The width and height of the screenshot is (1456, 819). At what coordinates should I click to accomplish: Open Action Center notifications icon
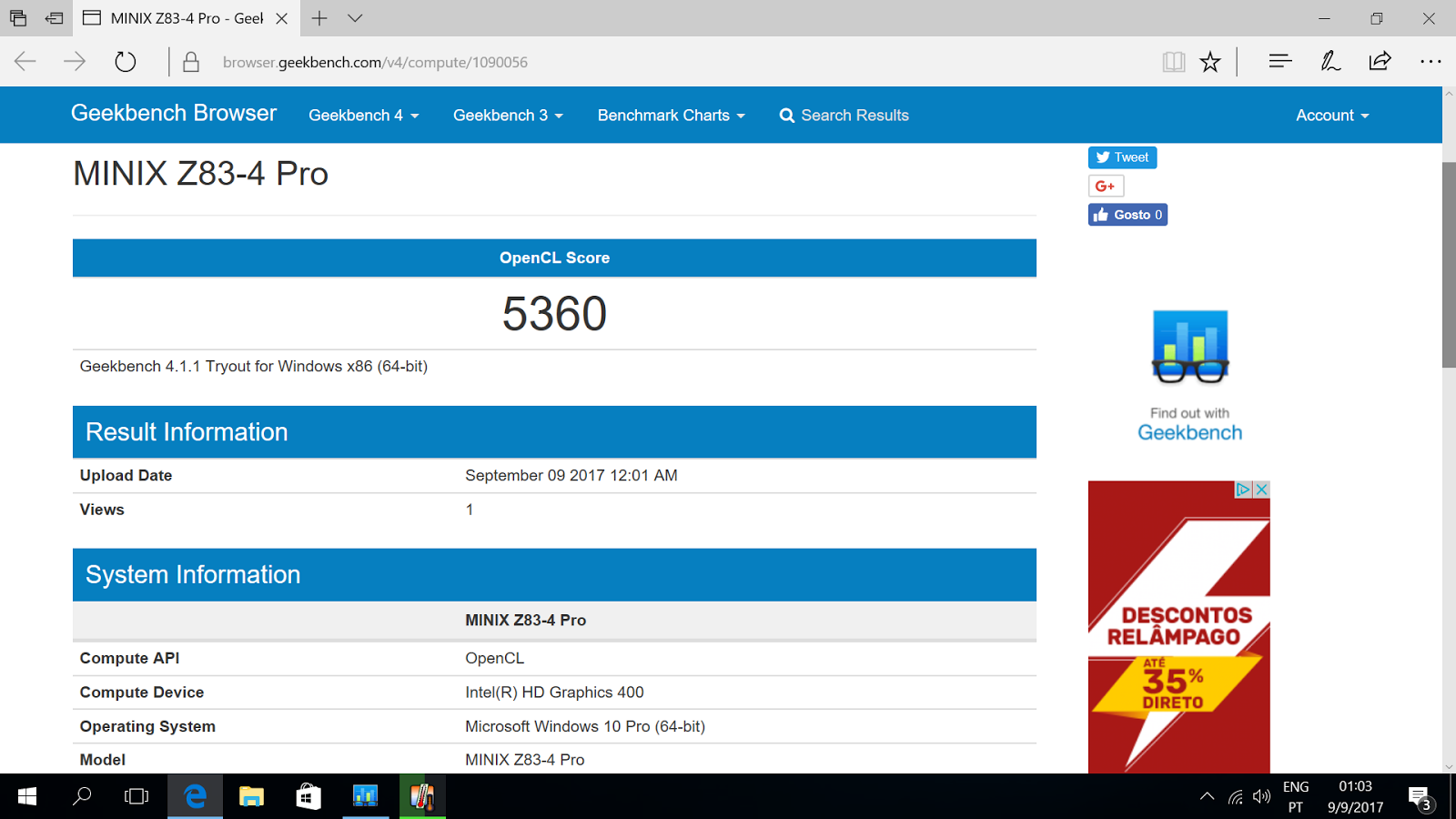pyautogui.click(x=1421, y=798)
